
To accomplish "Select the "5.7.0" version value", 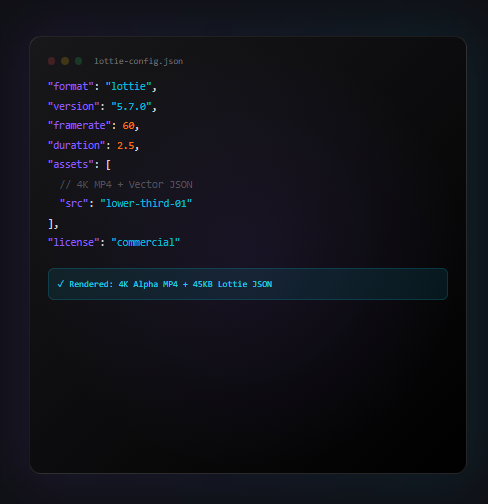I will click(131, 107).
